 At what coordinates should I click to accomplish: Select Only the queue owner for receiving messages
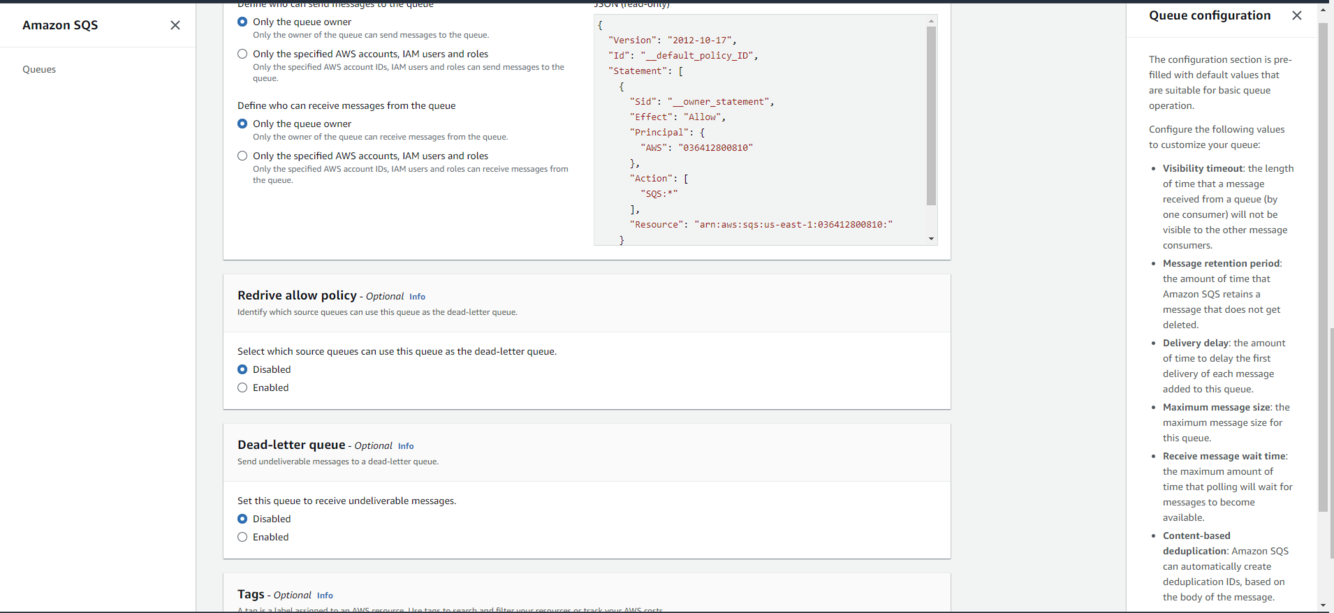coord(242,124)
